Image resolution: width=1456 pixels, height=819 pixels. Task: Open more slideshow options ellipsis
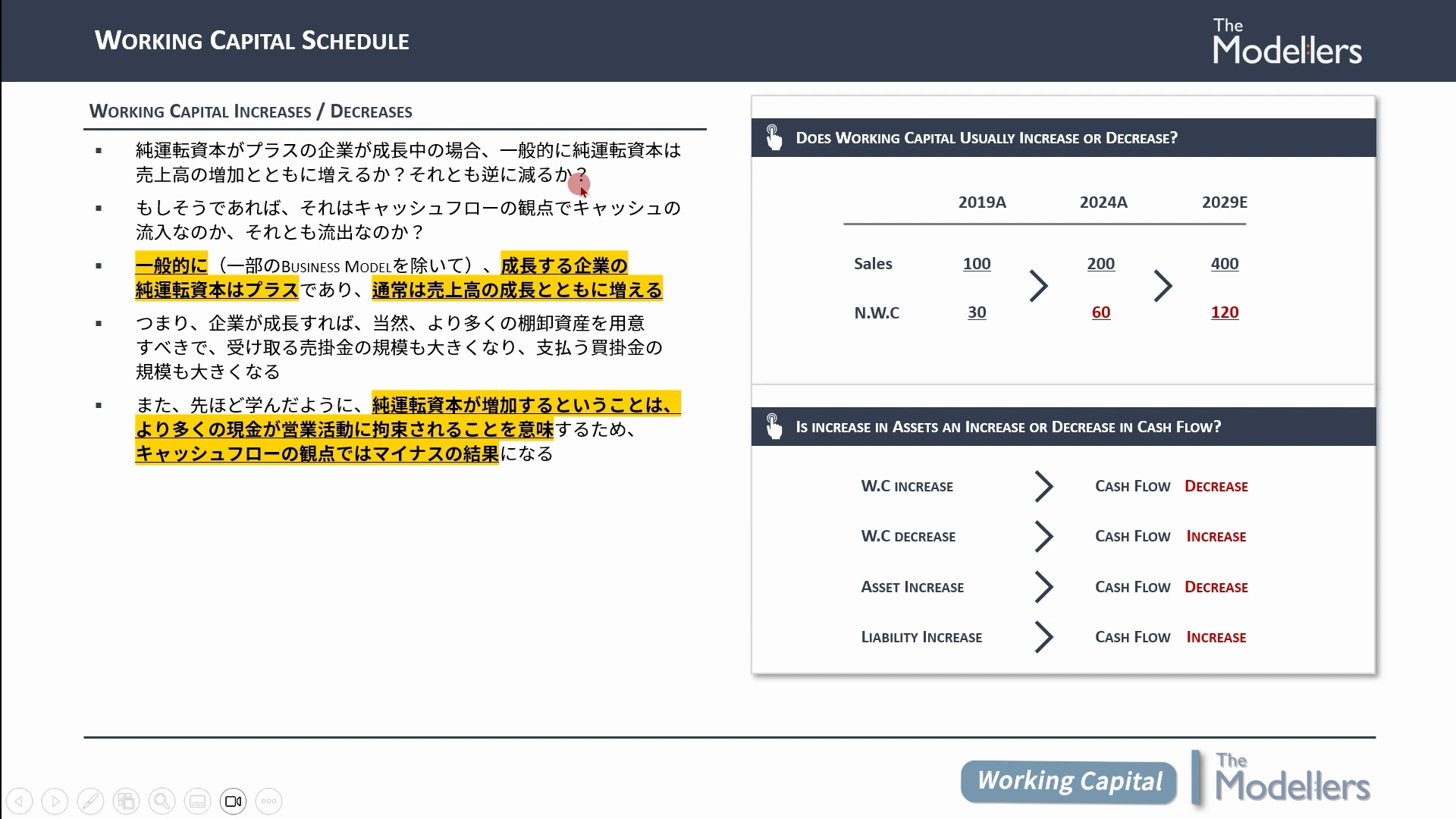click(x=268, y=801)
